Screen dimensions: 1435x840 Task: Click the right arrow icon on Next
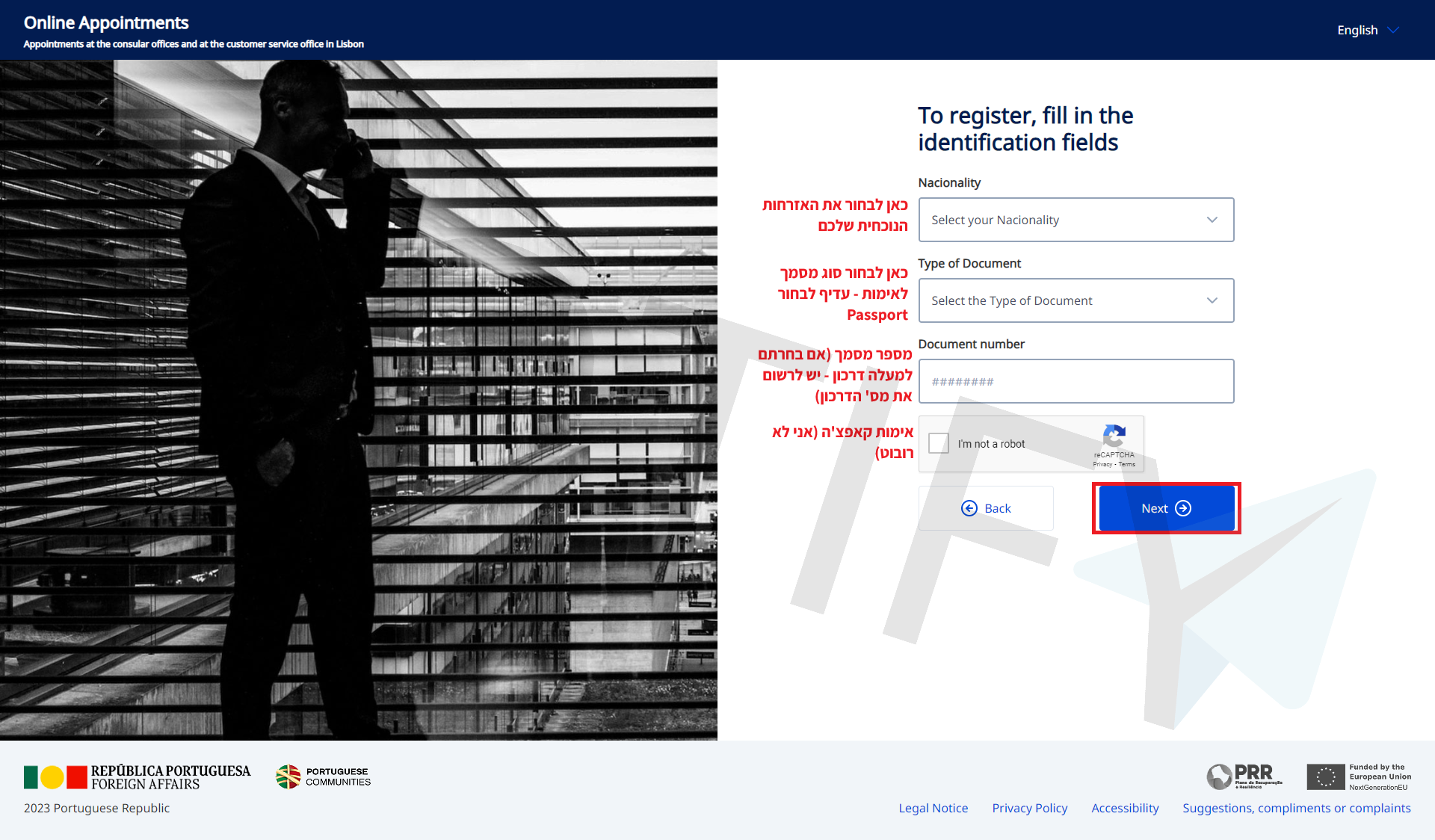pyautogui.click(x=1183, y=508)
